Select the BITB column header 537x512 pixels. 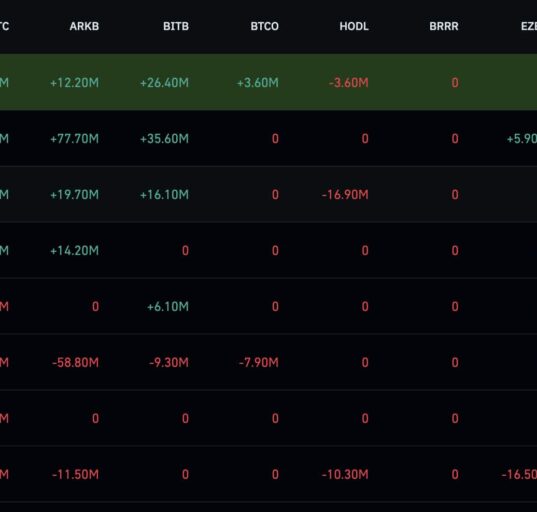(176, 26)
